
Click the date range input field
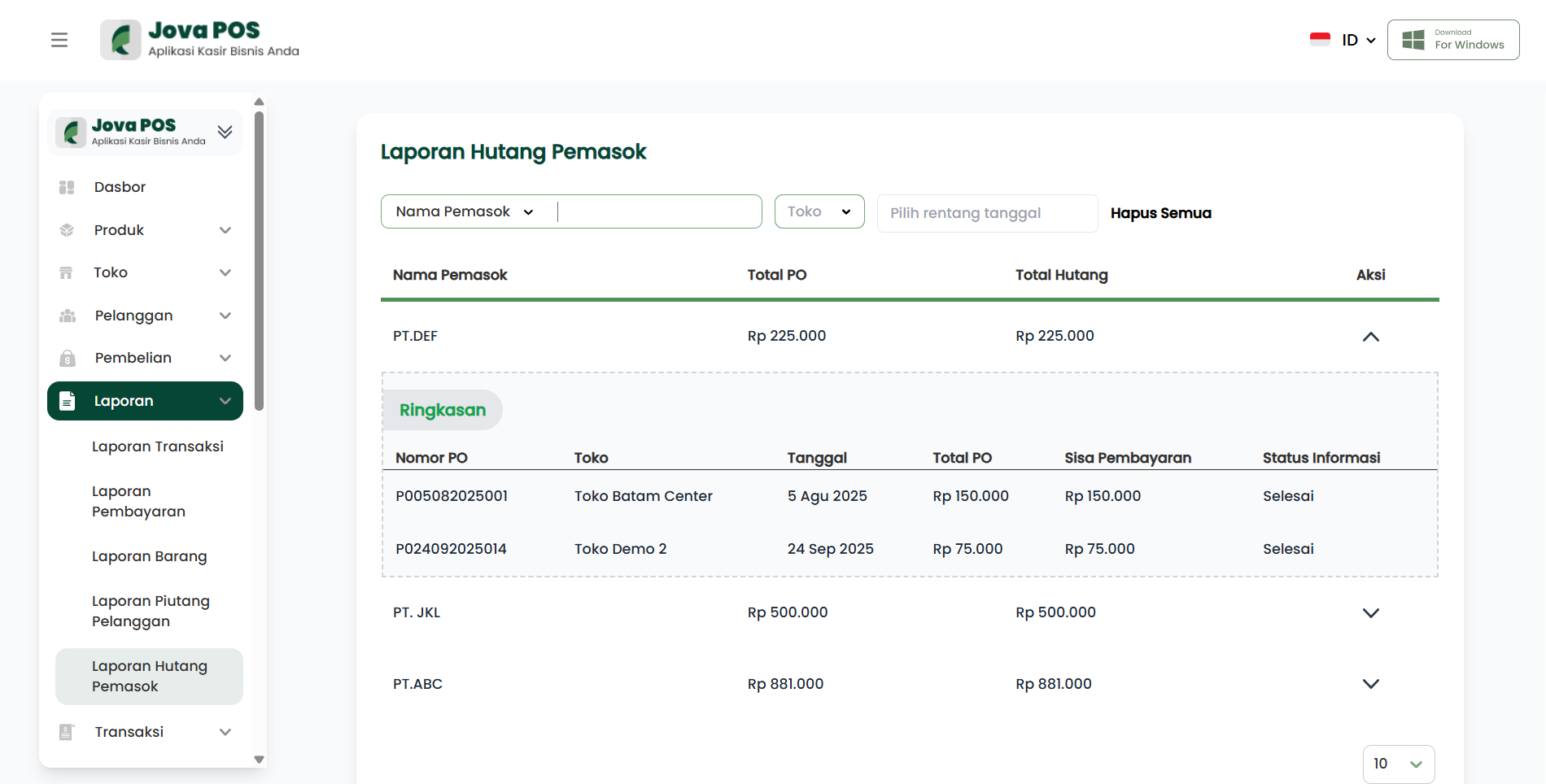click(986, 213)
